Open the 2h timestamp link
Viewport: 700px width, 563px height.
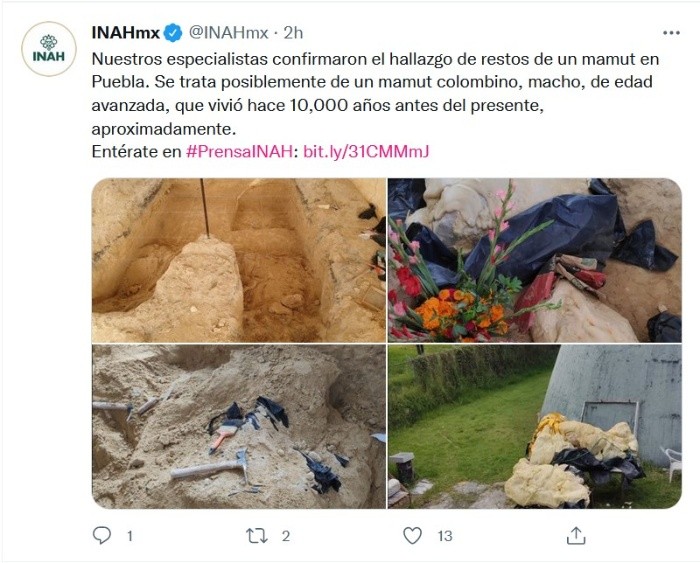(x=293, y=33)
